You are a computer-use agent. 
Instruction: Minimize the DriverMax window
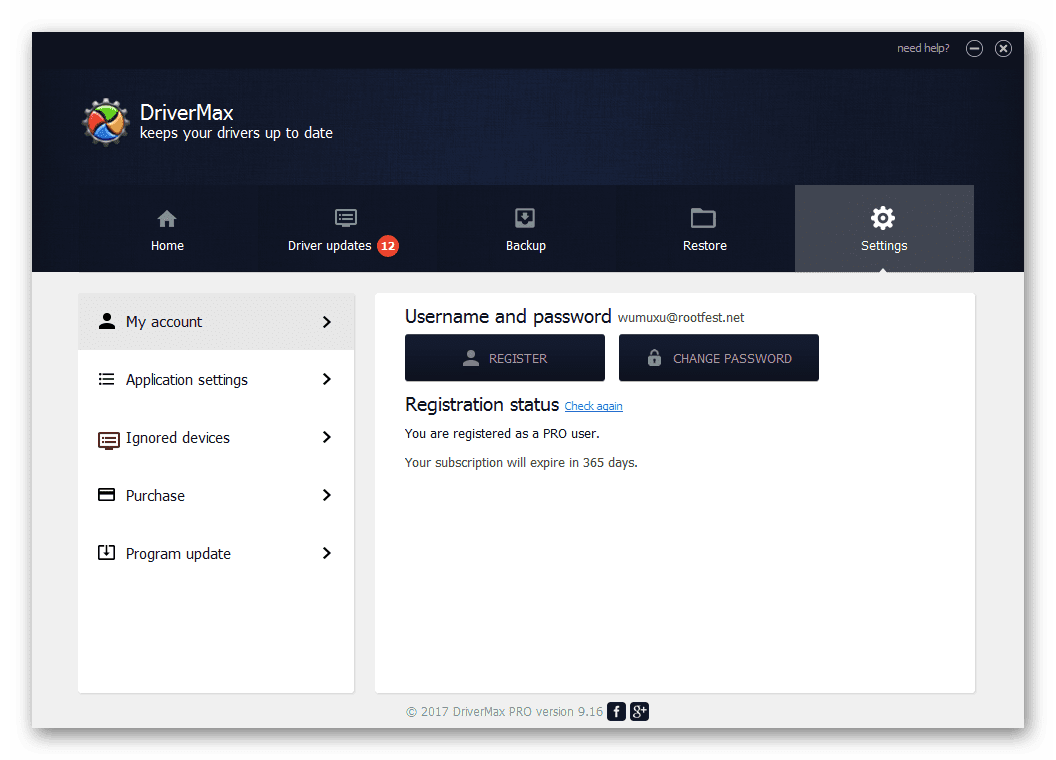click(x=974, y=49)
